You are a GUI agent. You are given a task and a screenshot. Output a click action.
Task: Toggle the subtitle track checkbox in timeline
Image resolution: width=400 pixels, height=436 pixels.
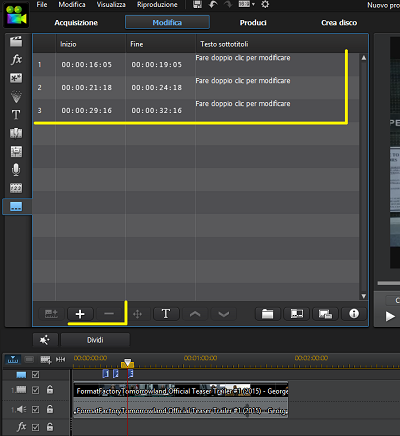(36, 375)
